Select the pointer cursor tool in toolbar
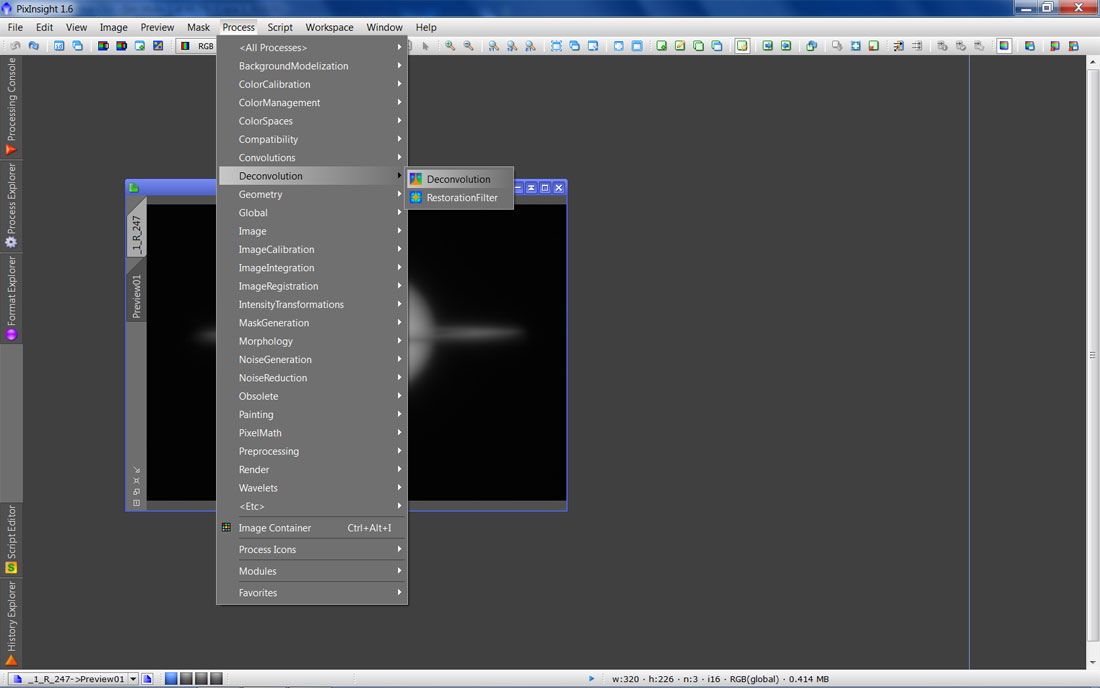 click(425, 46)
